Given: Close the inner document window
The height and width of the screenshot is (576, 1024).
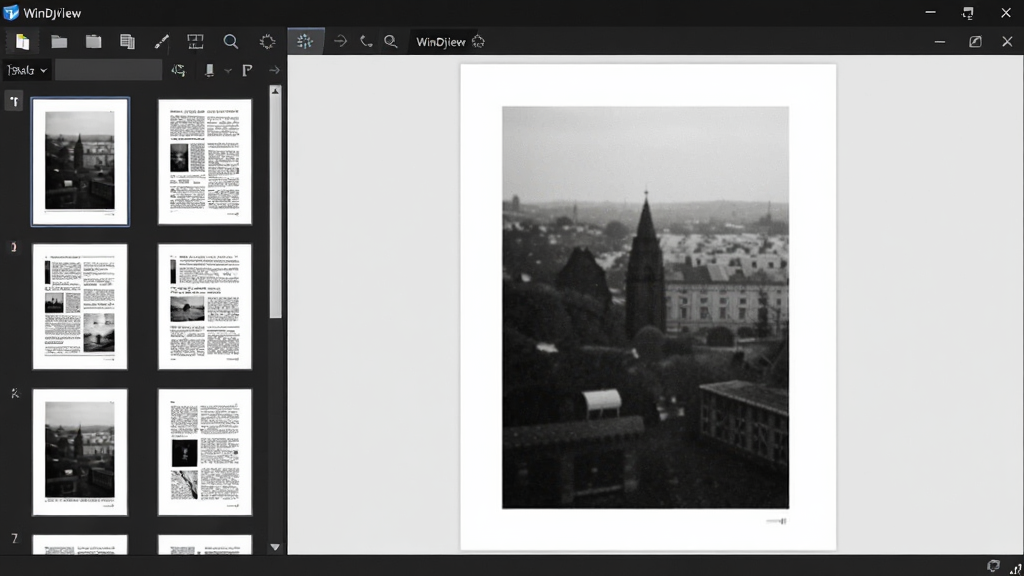Looking at the screenshot, I should pyautogui.click(x=1007, y=42).
